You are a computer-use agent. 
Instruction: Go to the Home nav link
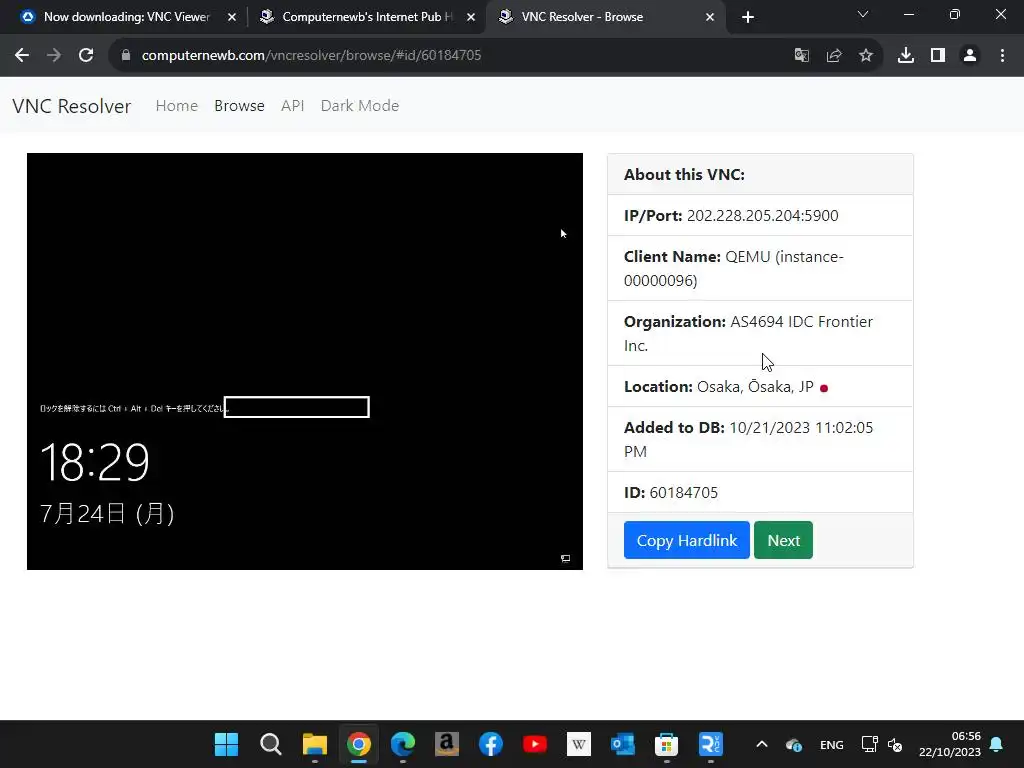pos(176,106)
